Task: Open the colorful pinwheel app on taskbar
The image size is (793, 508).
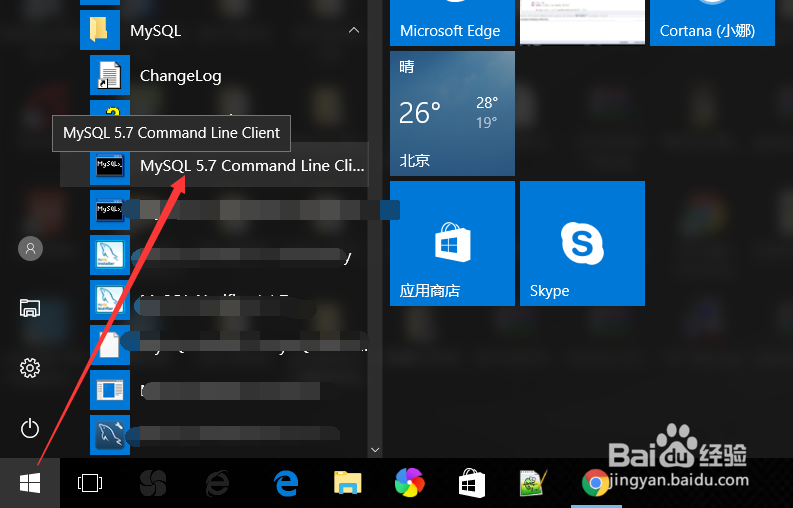Action: click(x=410, y=482)
